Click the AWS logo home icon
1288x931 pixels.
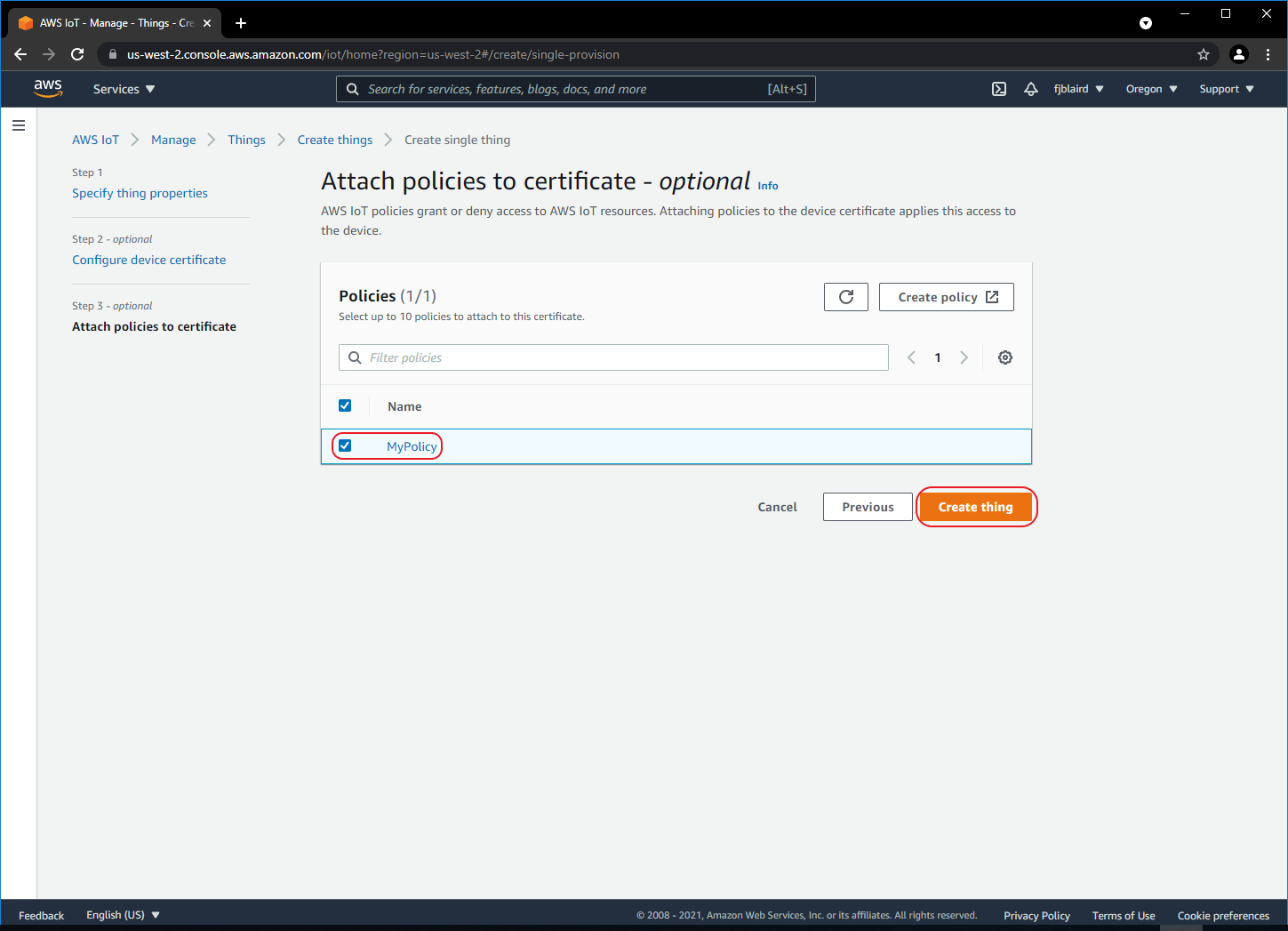(48, 88)
